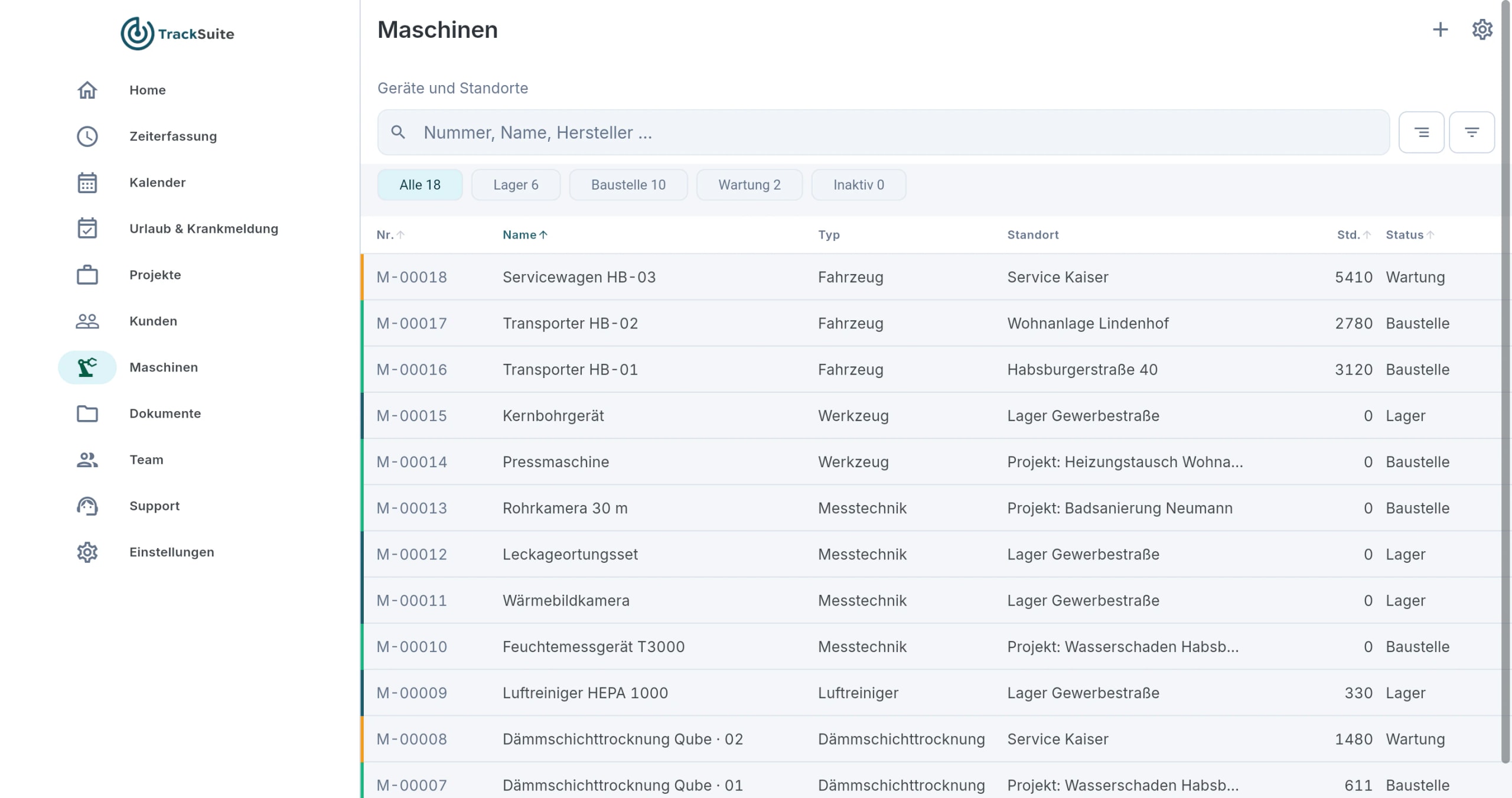
Task: Click Wohnanlage Lindenhof location cell
Action: pyautogui.click(x=1088, y=323)
